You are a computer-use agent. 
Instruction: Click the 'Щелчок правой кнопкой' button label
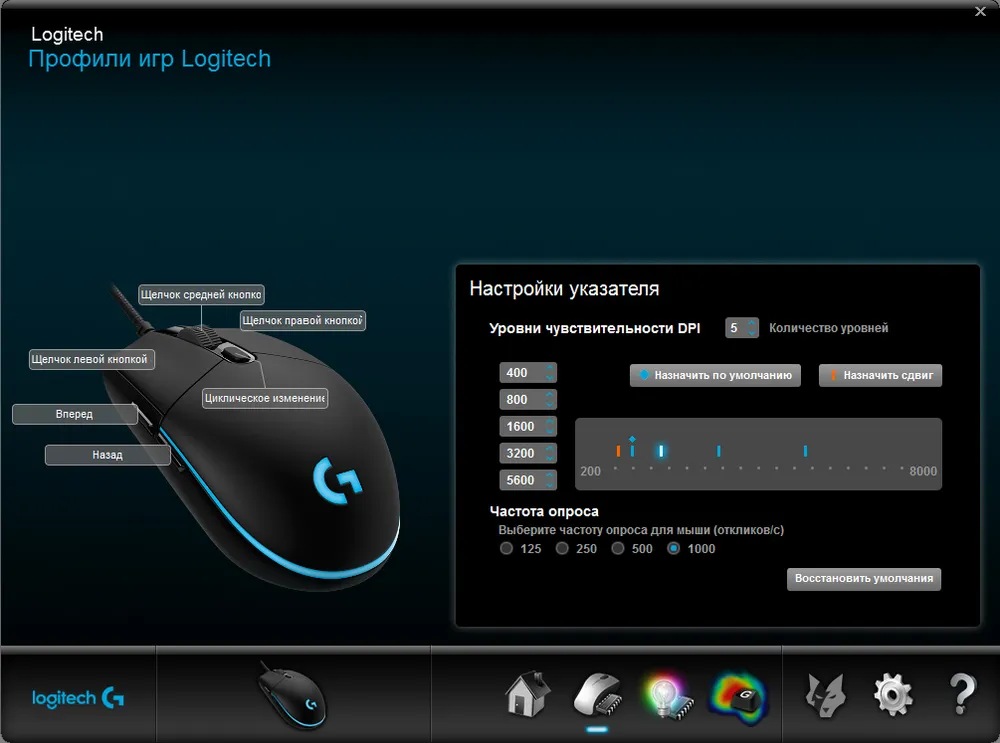(302, 321)
